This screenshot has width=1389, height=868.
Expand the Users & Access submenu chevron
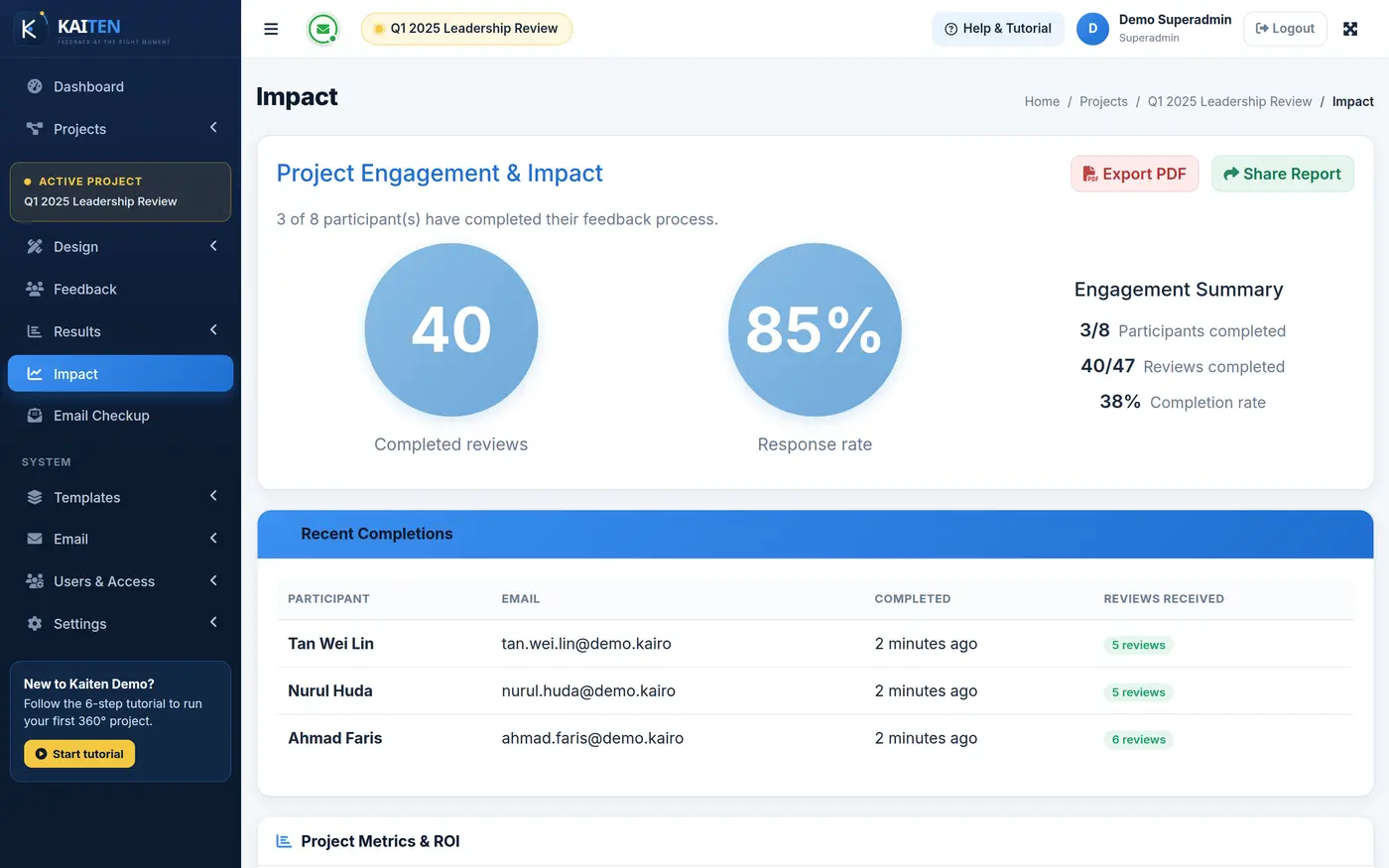click(213, 580)
